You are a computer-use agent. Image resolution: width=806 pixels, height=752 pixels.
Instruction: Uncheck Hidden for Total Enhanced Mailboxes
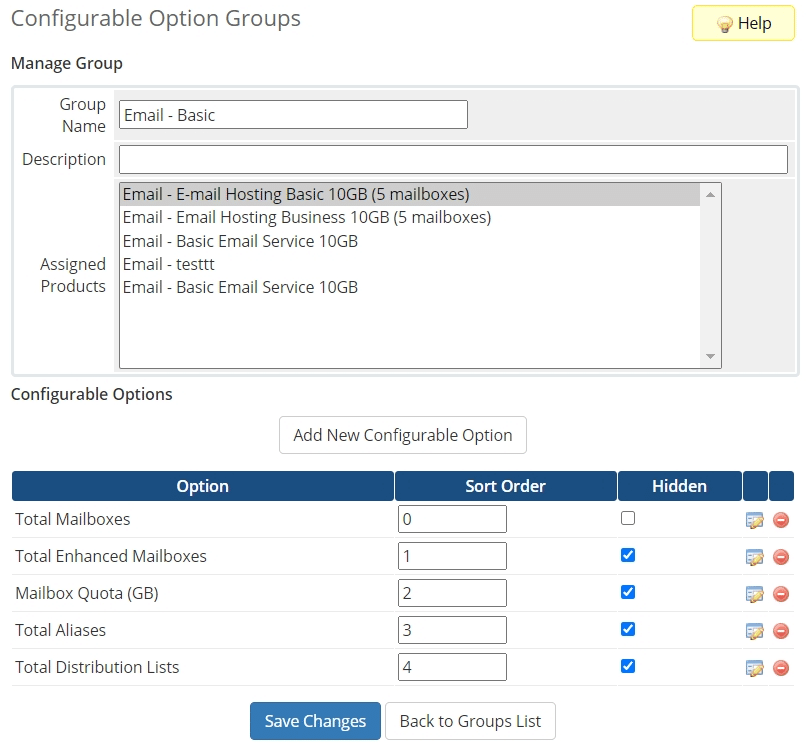(x=628, y=555)
